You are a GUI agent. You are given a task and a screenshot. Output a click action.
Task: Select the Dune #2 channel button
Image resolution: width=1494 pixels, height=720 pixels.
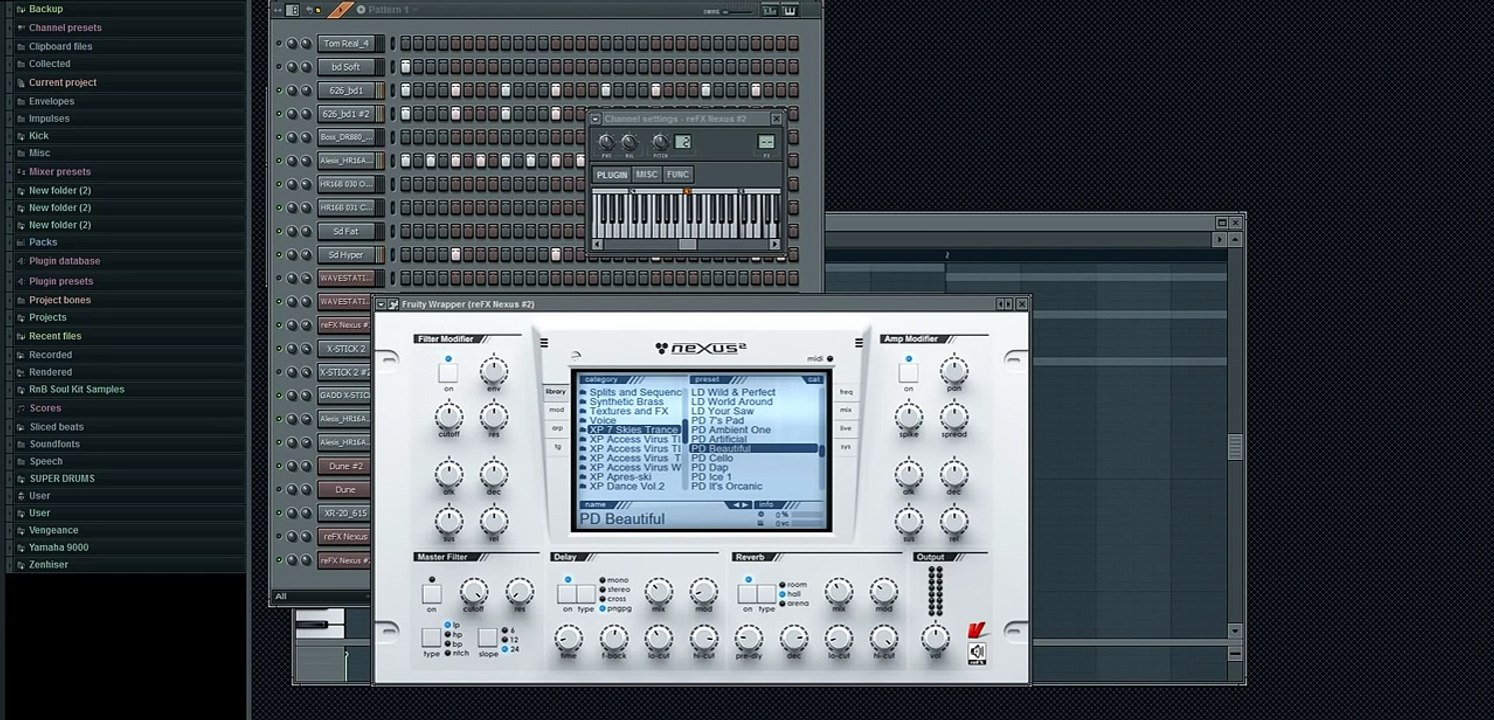point(346,466)
